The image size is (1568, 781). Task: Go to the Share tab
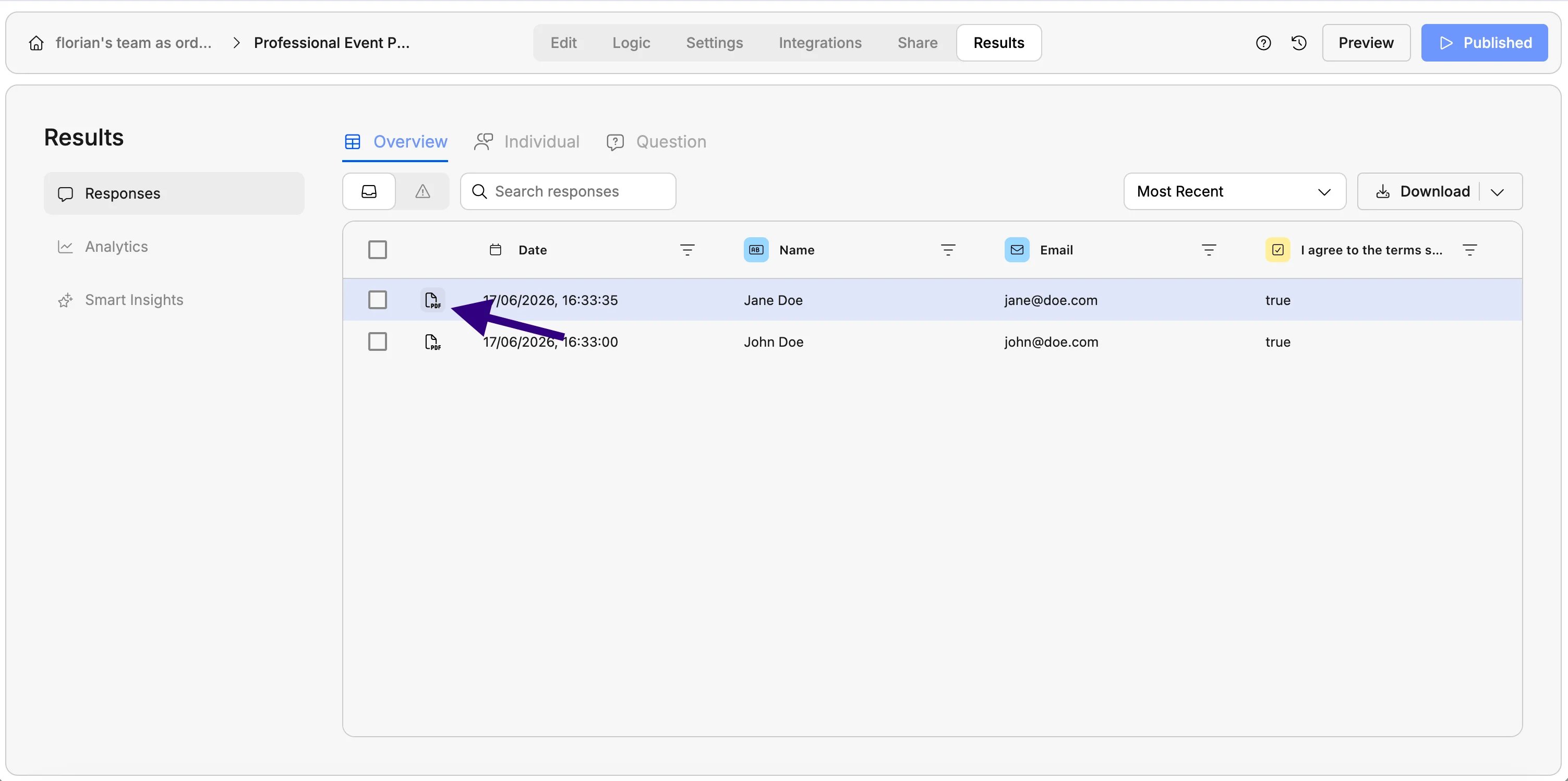tap(918, 43)
